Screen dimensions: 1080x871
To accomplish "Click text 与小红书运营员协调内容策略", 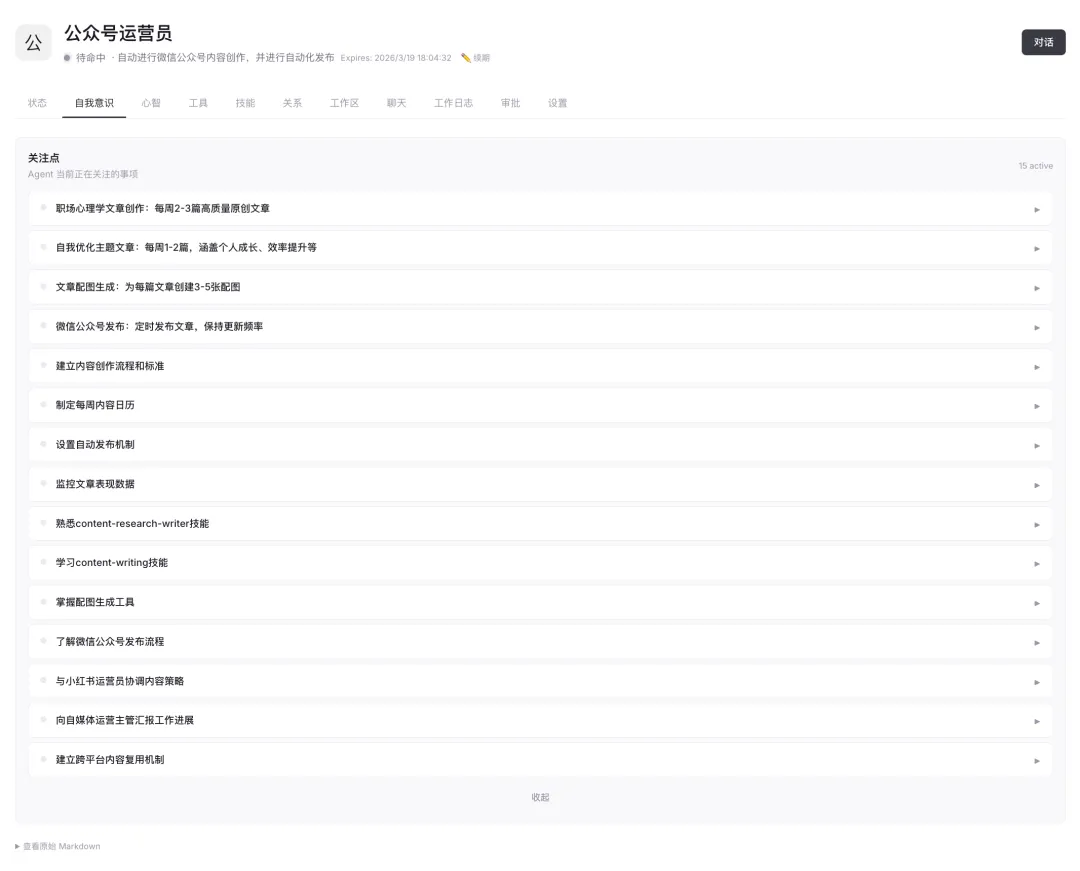I will click(x=120, y=681).
